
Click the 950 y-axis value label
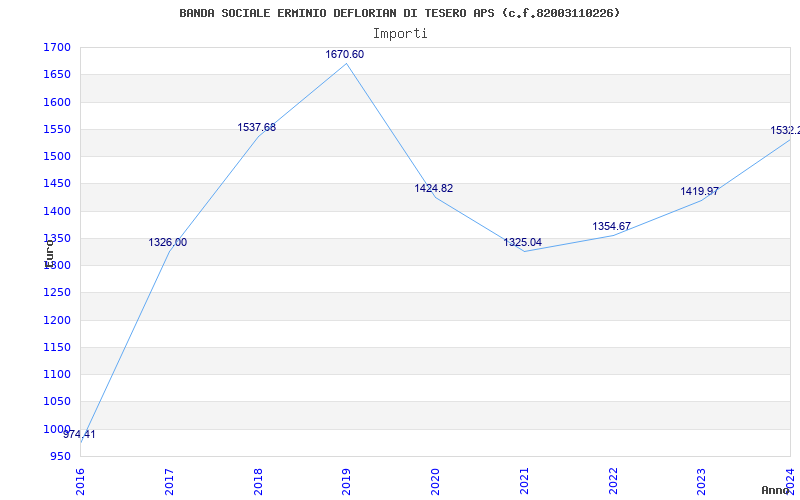[x=61, y=456]
